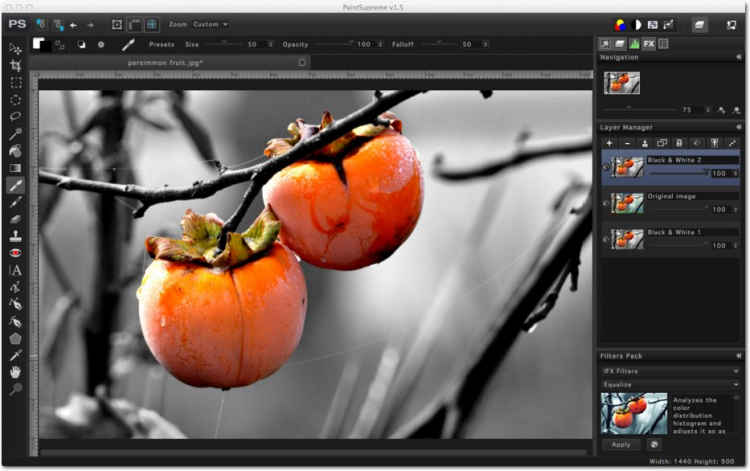This screenshot has width=750, height=471.
Task: Open the Zoom Custom dropdown
Action: coord(210,24)
